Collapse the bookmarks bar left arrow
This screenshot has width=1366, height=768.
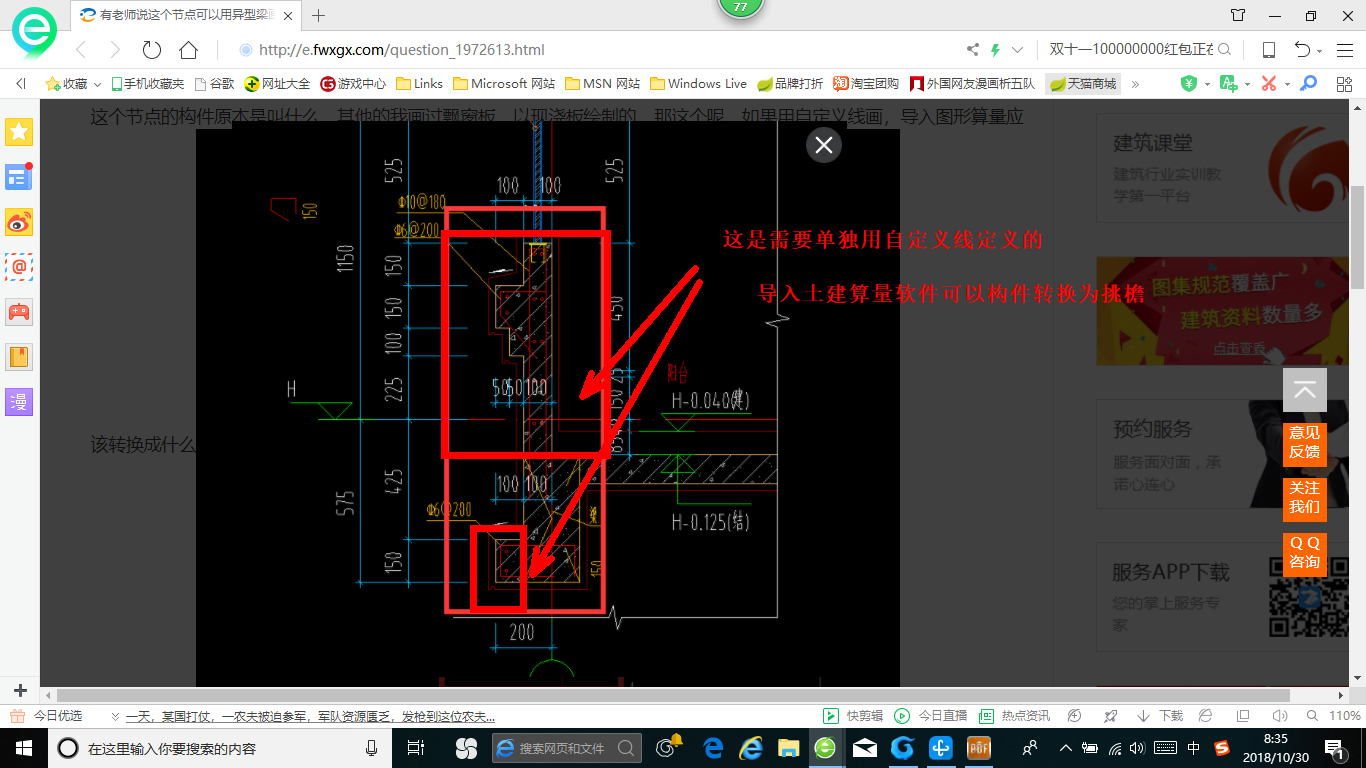point(21,84)
